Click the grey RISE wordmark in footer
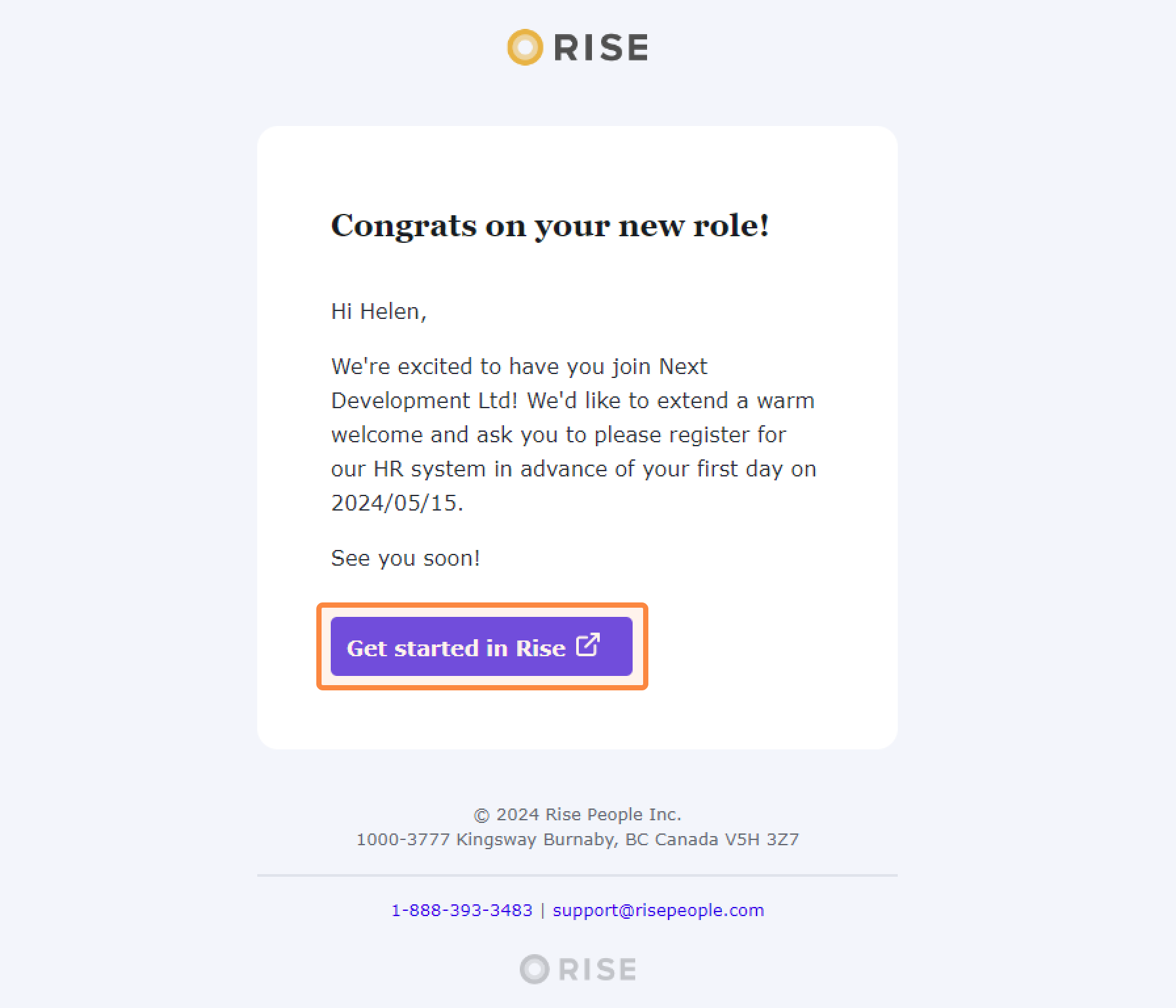This screenshot has width=1176, height=1008. 597,969
